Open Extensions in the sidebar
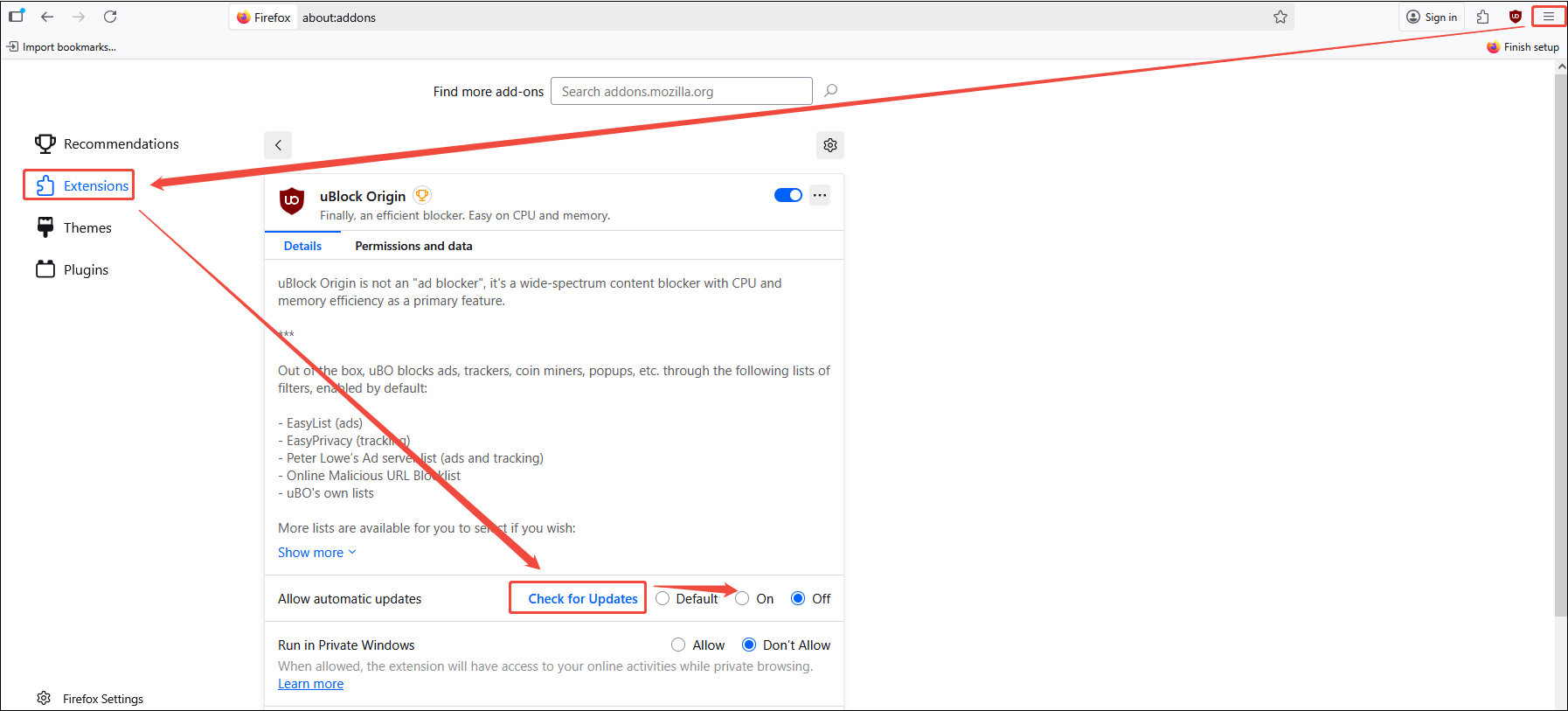The height and width of the screenshot is (711, 1568). coord(80,185)
